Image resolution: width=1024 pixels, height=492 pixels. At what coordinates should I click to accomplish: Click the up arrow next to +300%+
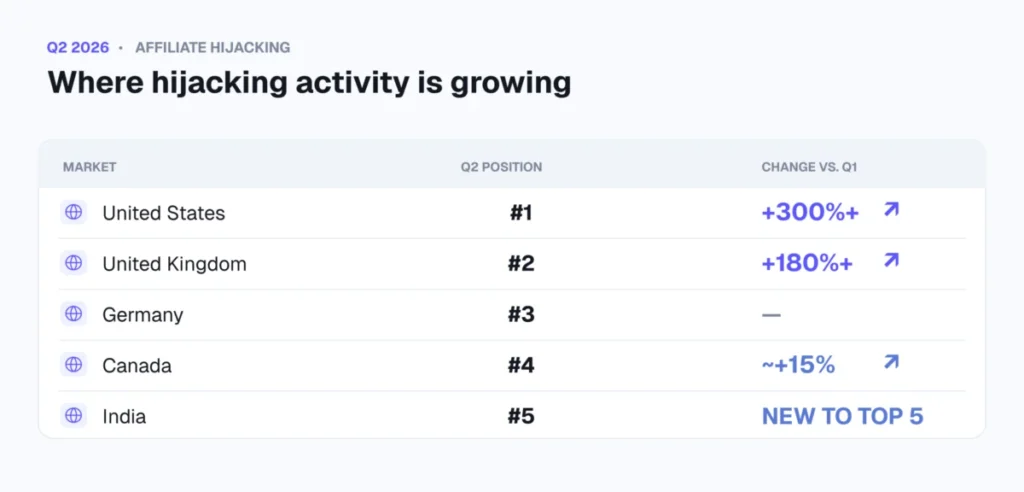click(891, 210)
